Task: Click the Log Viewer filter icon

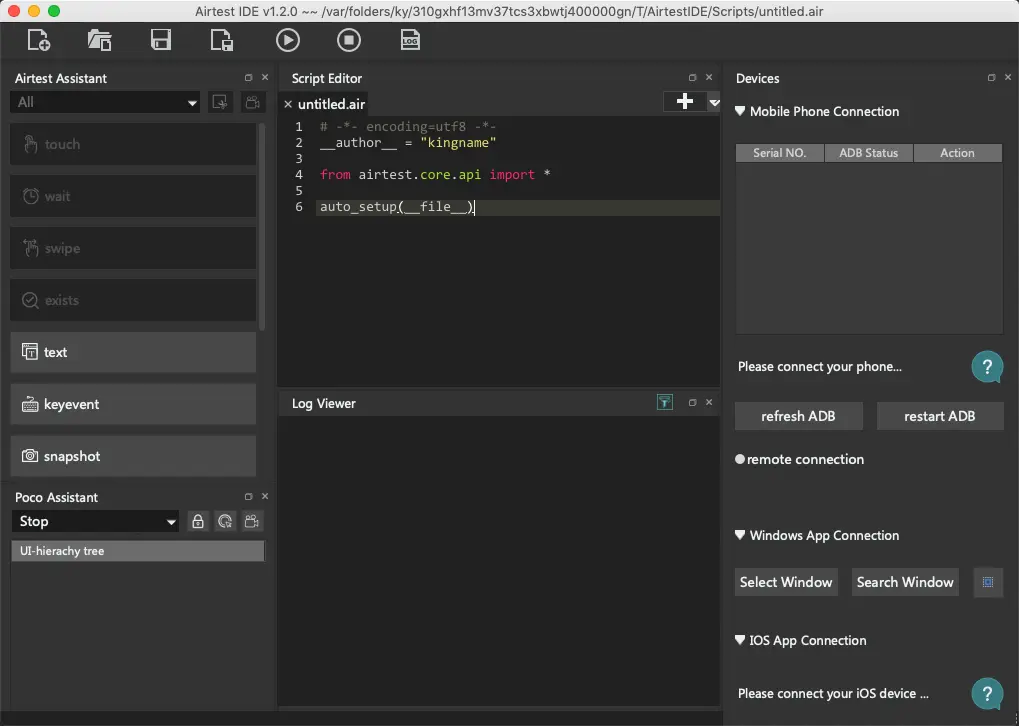Action: pos(664,402)
